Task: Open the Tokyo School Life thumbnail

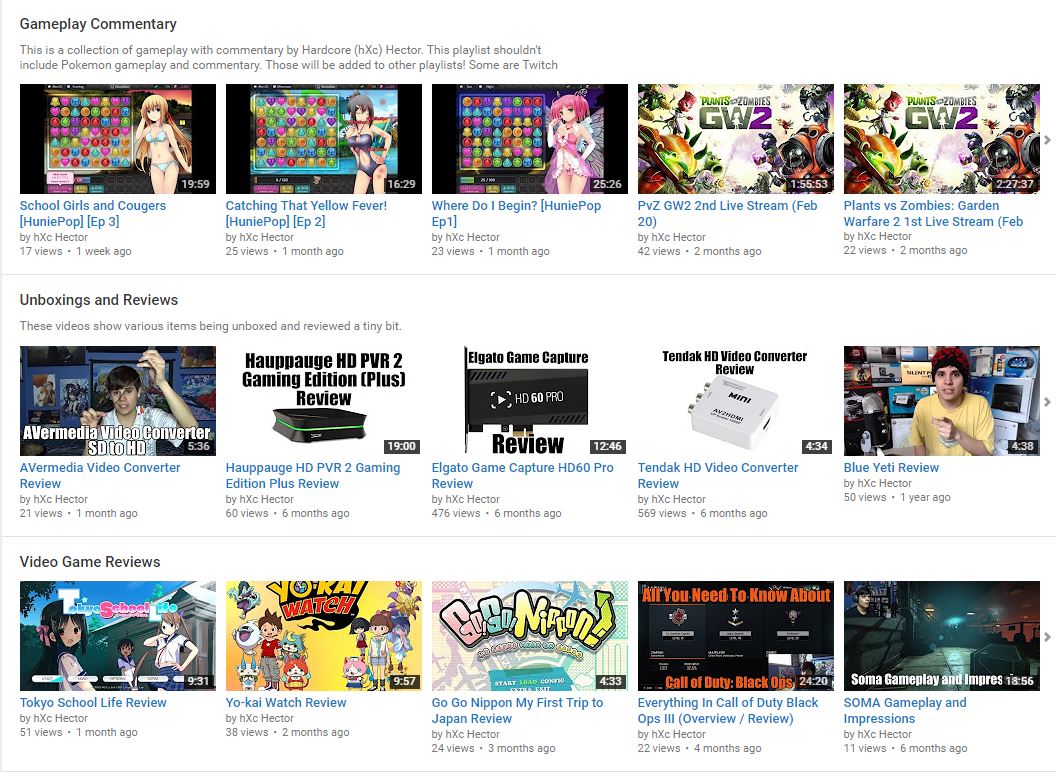Action: tap(118, 636)
